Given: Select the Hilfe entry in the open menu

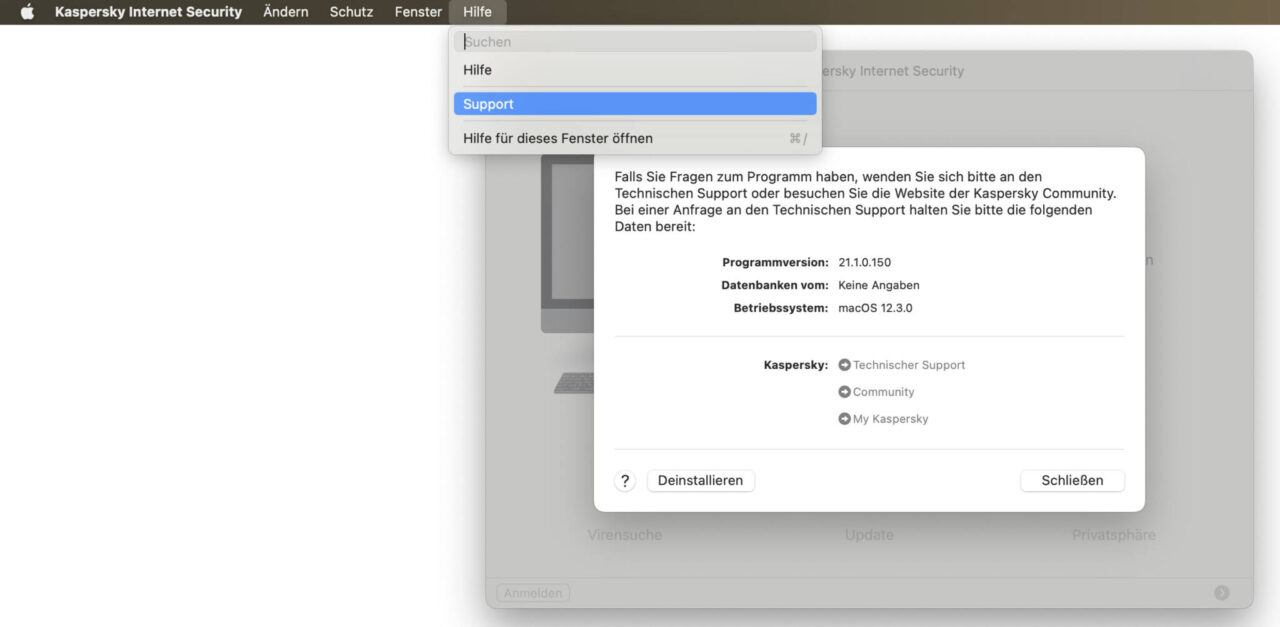Looking at the screenshot, I should click(477, 69).
